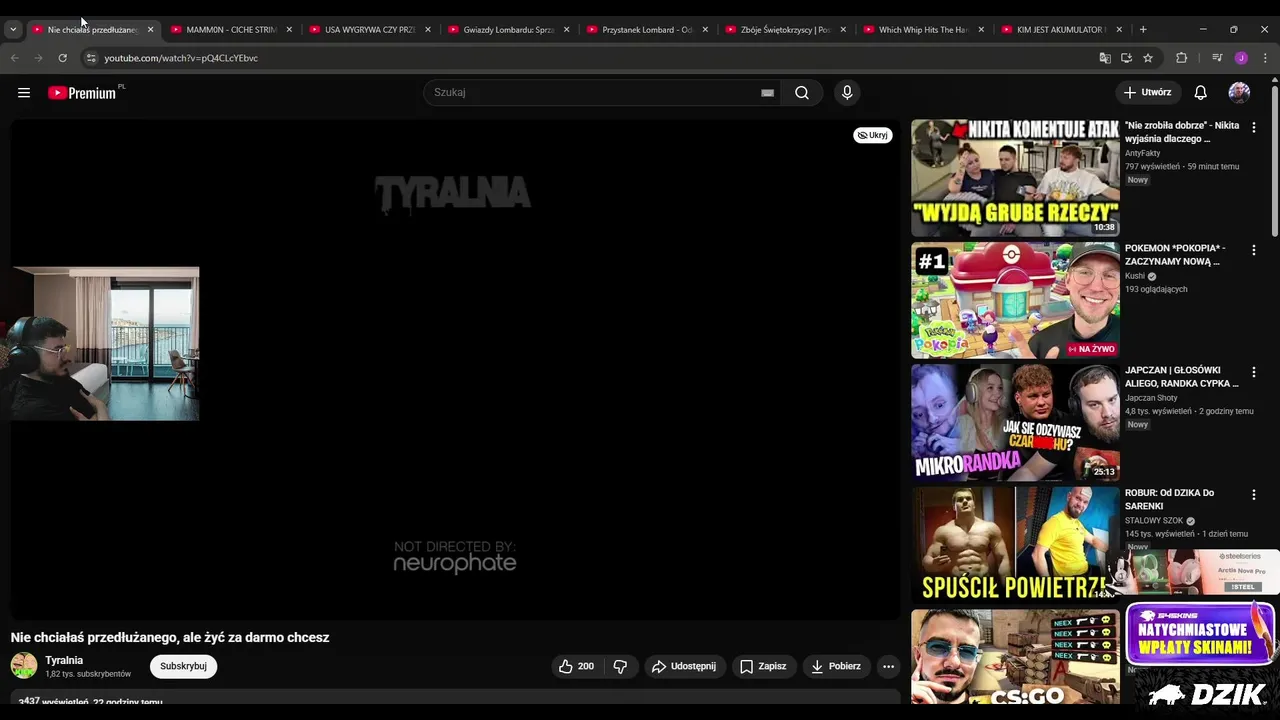Open options for "Nie zrobiła dobrze" video
Screen dimensions: 1280x720
(1253, 127)
